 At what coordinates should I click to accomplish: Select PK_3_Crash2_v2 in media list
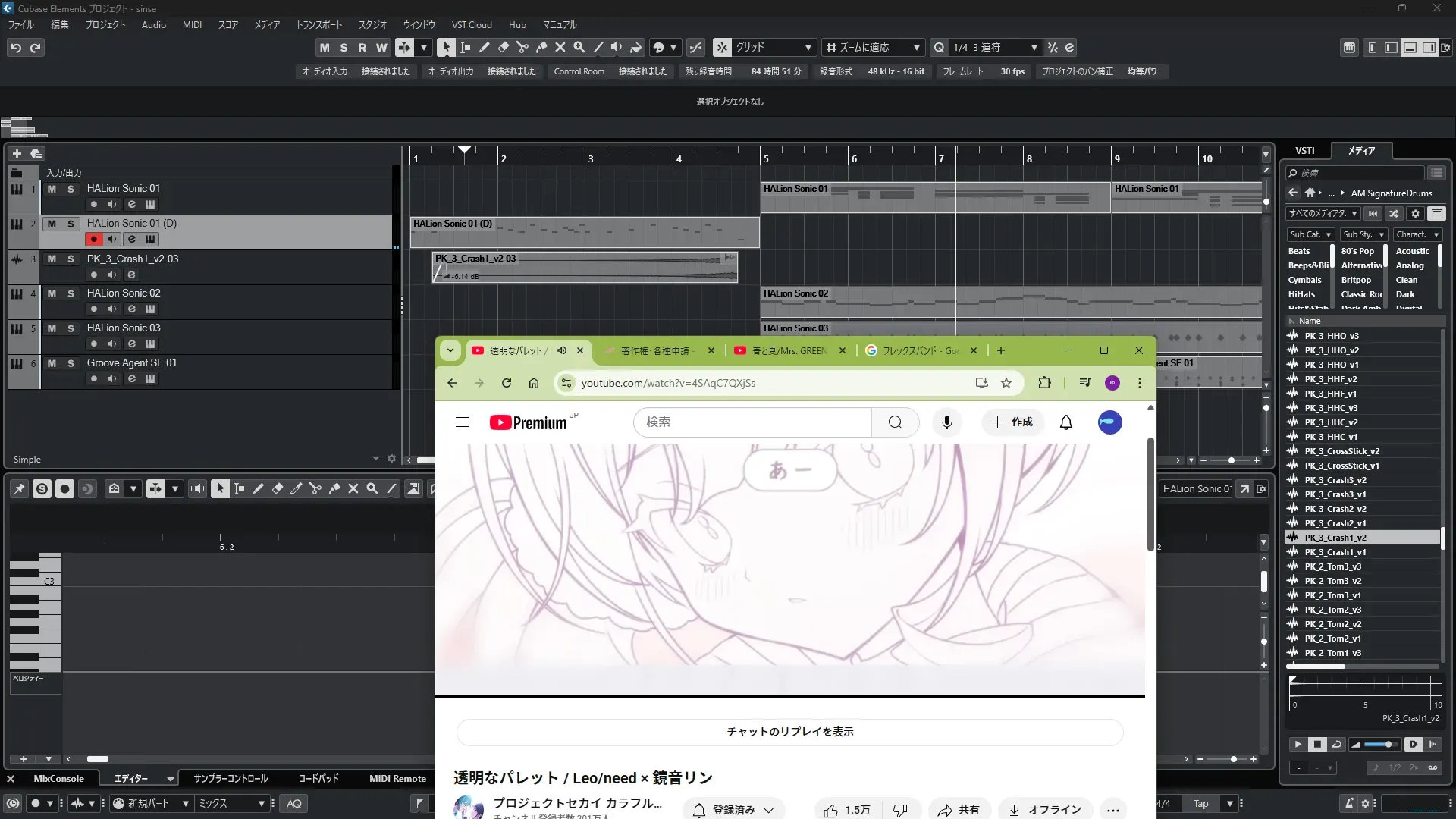click(x=1335, y=509)
